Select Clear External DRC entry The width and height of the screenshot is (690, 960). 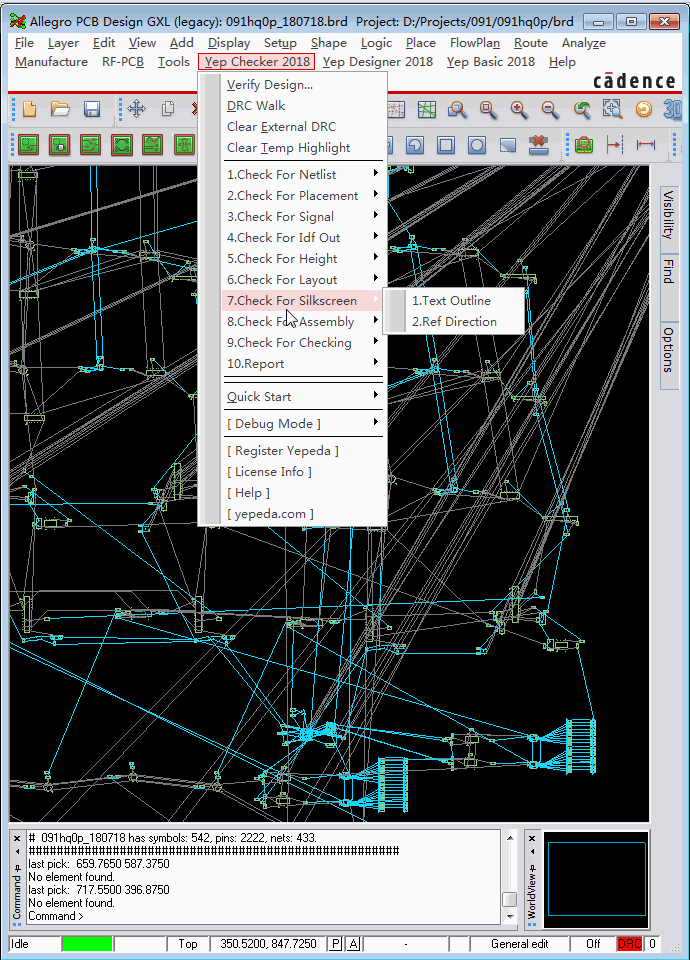point(303,126)
